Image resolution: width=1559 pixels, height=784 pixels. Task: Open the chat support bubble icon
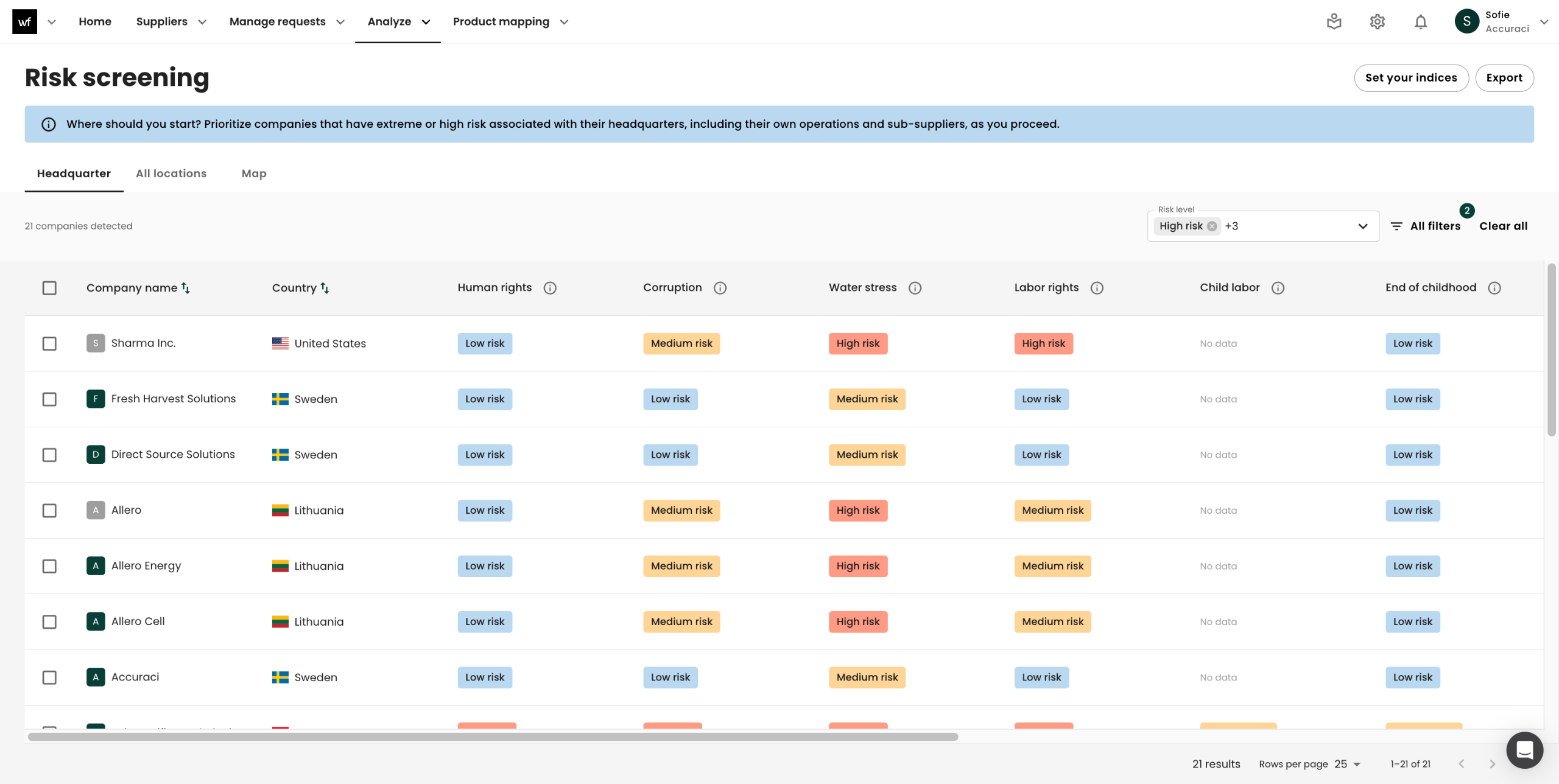click(1524, 750)
